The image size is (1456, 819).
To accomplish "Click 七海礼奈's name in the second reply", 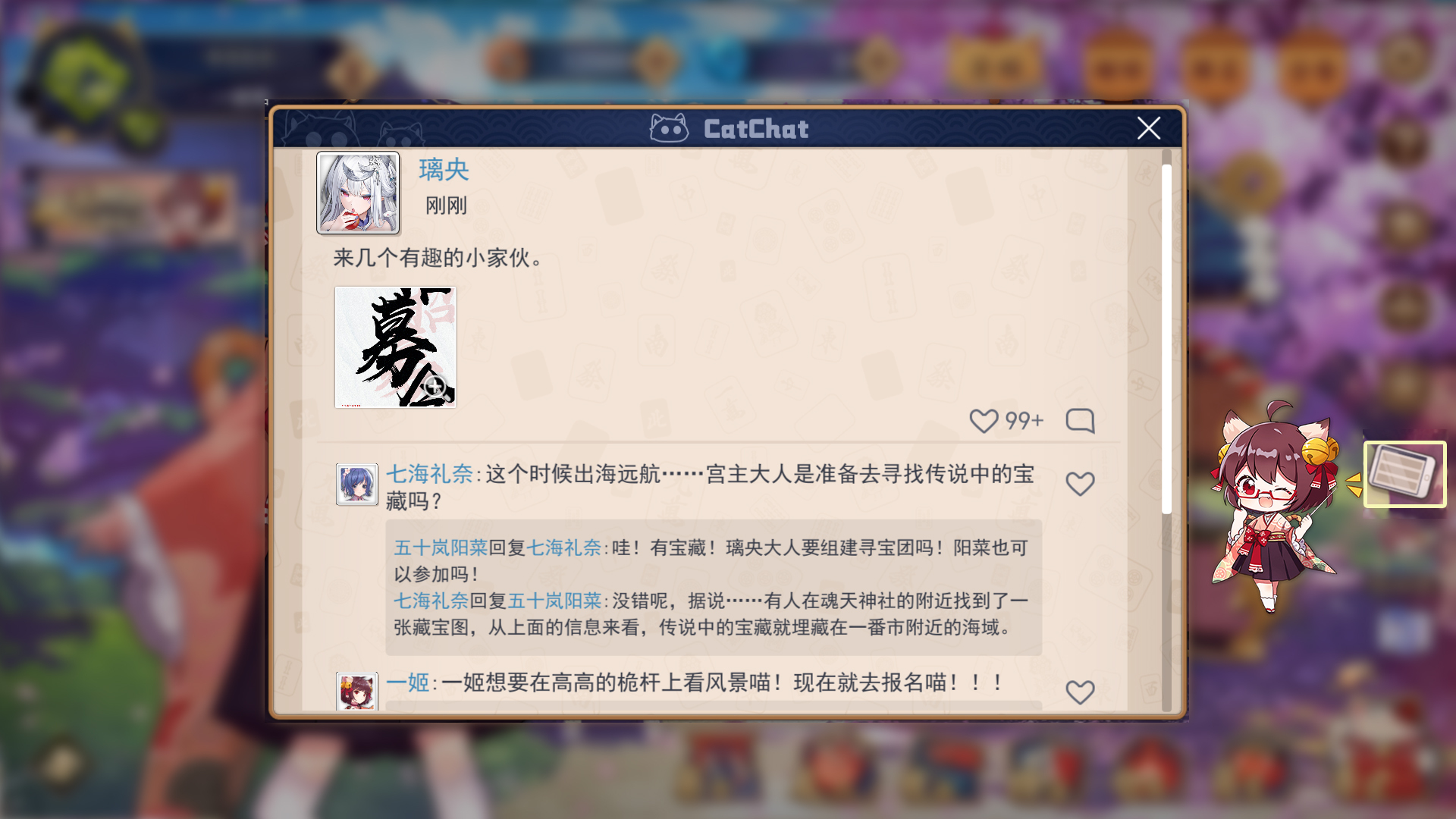I will point(431,601).
